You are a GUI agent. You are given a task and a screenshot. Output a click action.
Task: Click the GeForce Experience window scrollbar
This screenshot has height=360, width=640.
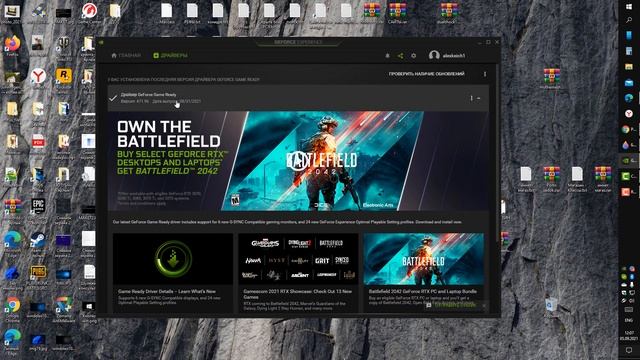[498, 152]
